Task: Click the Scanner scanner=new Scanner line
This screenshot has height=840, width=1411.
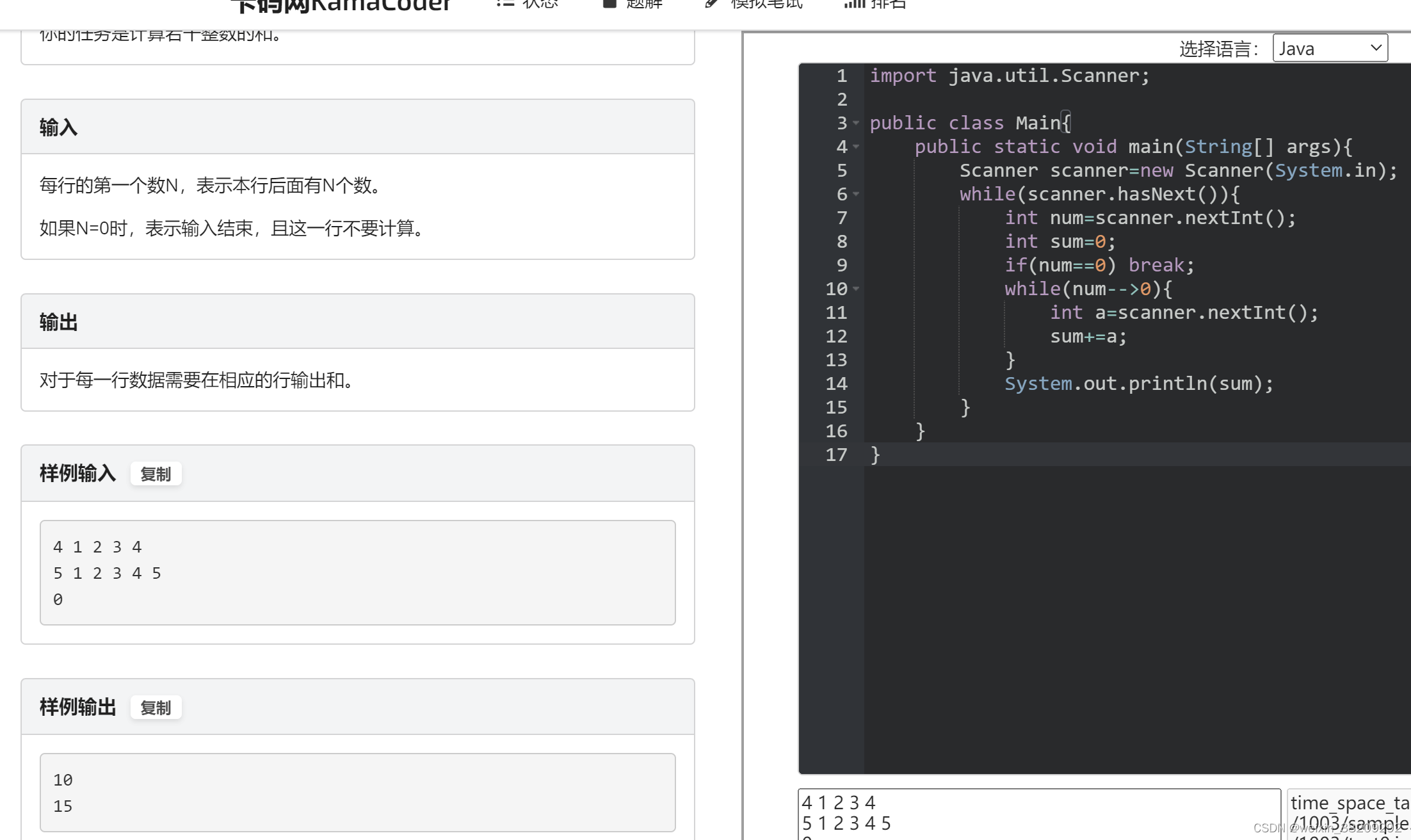Action: coord(1179,170)
